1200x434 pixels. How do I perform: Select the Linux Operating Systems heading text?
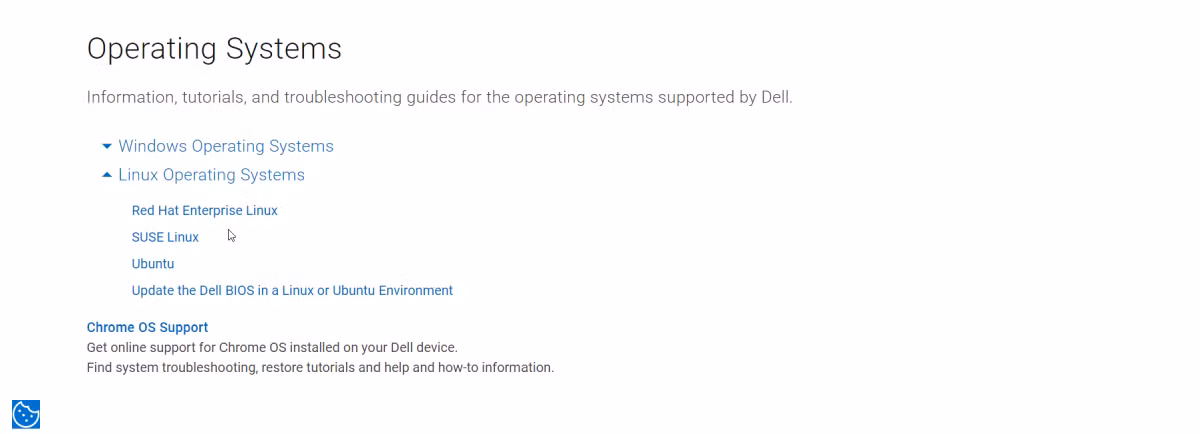pyautogui.click(x=211, y=175)
